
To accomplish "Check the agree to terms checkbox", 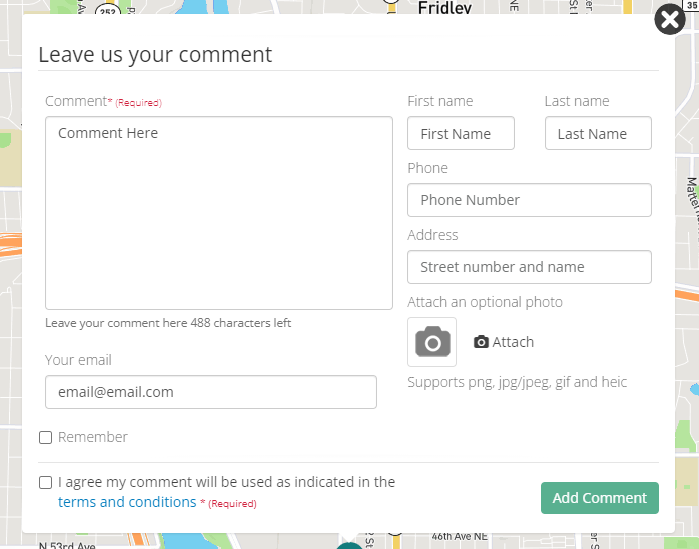I will 46,482.
